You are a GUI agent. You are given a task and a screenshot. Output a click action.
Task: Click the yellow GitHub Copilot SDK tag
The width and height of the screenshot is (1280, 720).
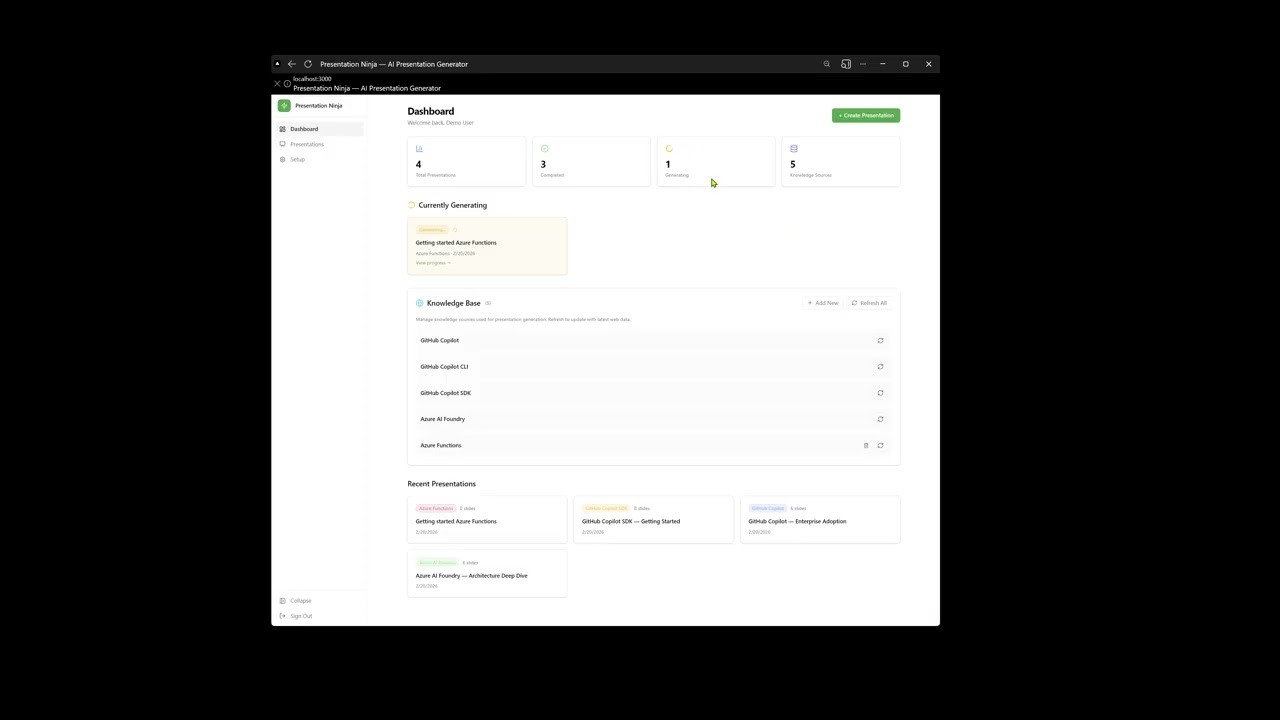pyautogui.click(x=606, y=508)
